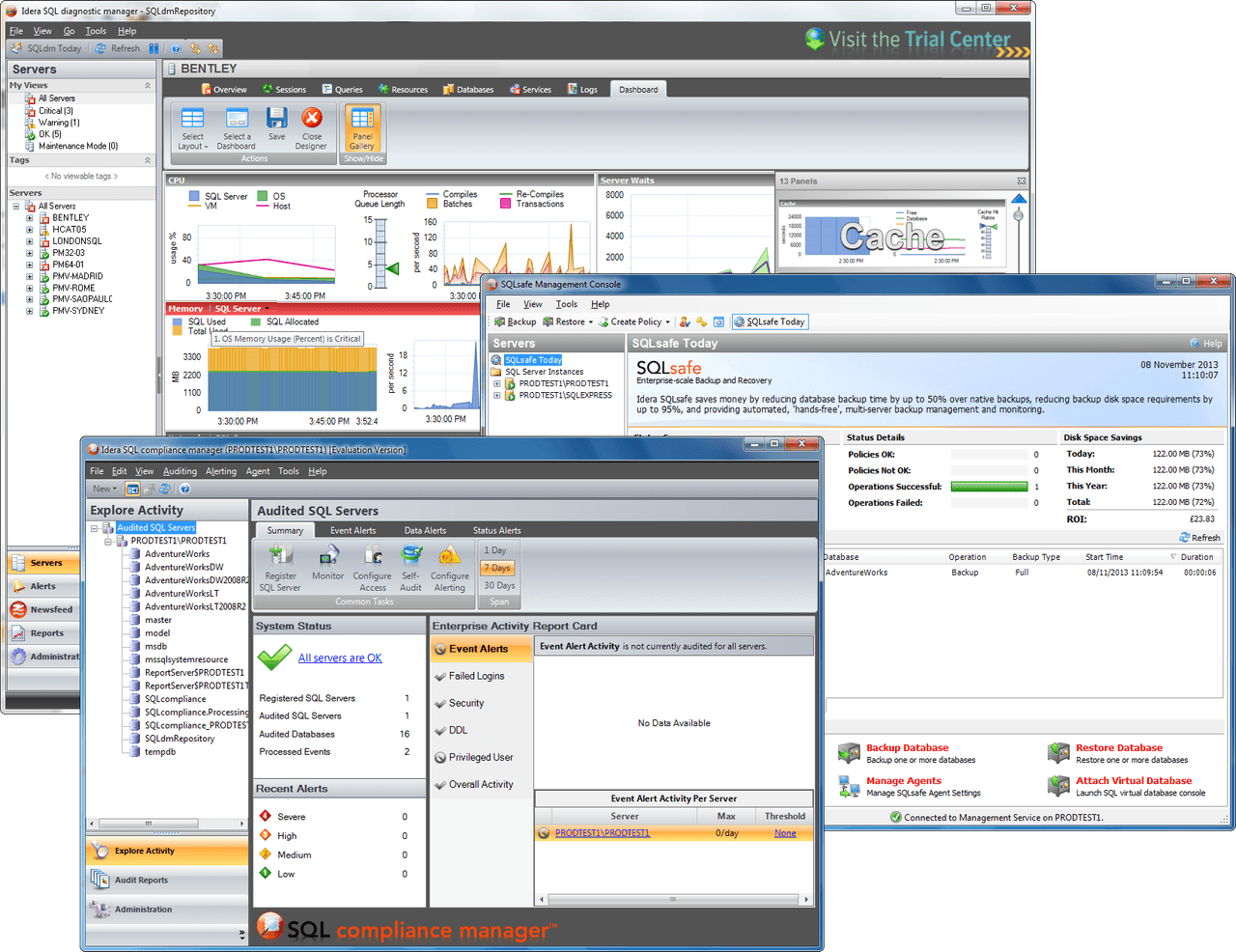Click the Attach Virtual Database link
The image size is (1236, 952).
click(x=1134, y=781)
